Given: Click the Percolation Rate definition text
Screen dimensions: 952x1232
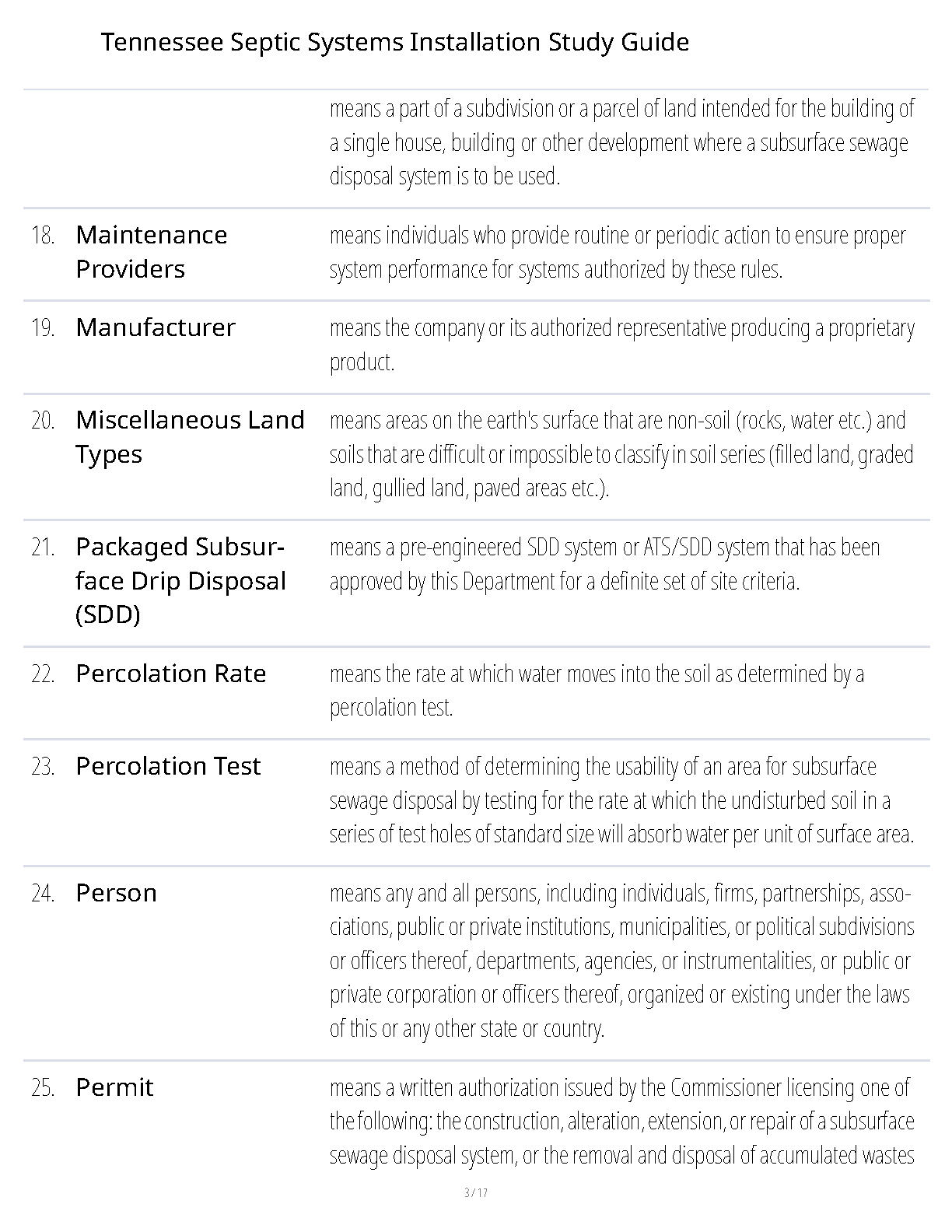Looking at the screenshot, I should click(x=597, y=690).
